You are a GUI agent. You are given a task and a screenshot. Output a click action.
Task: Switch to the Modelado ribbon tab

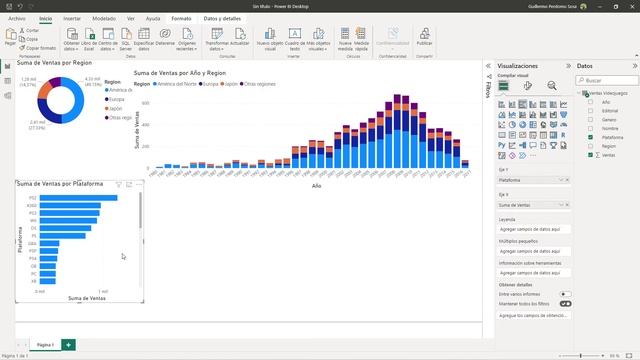[x=104, y=19]
